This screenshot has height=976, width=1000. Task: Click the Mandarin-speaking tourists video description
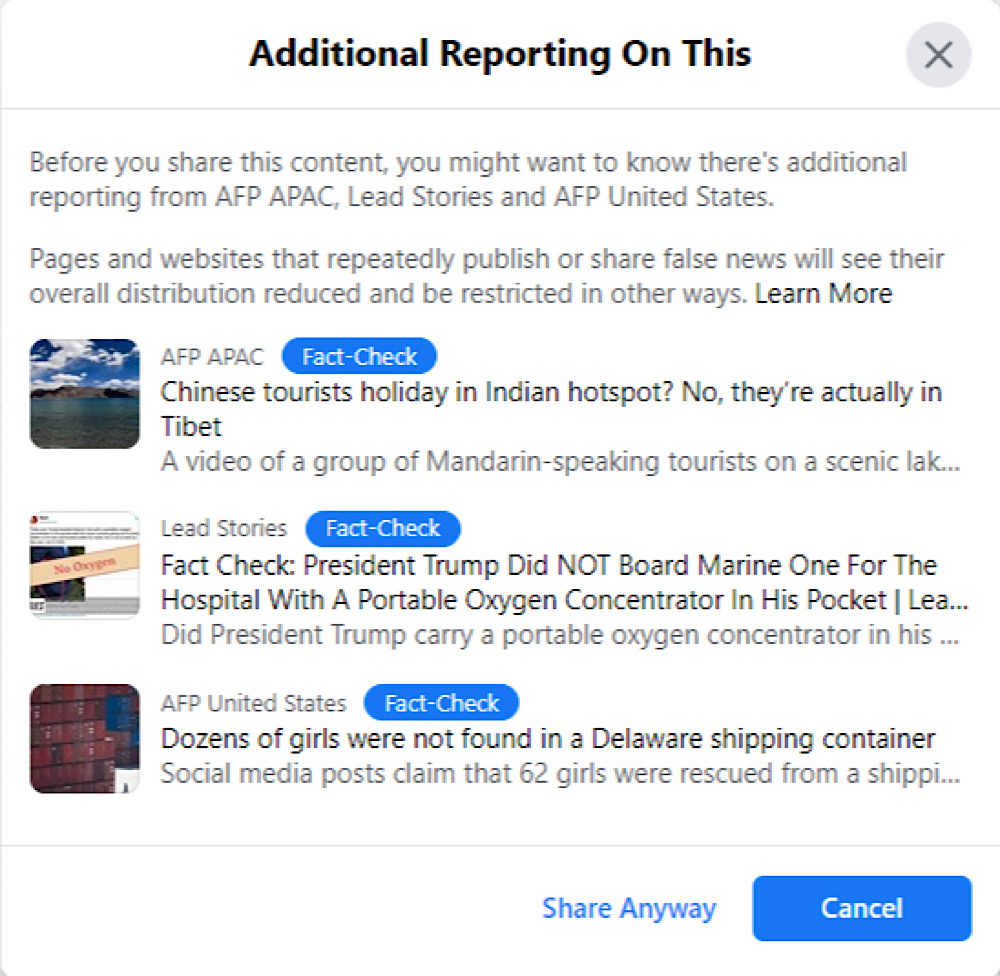(561, 461)
